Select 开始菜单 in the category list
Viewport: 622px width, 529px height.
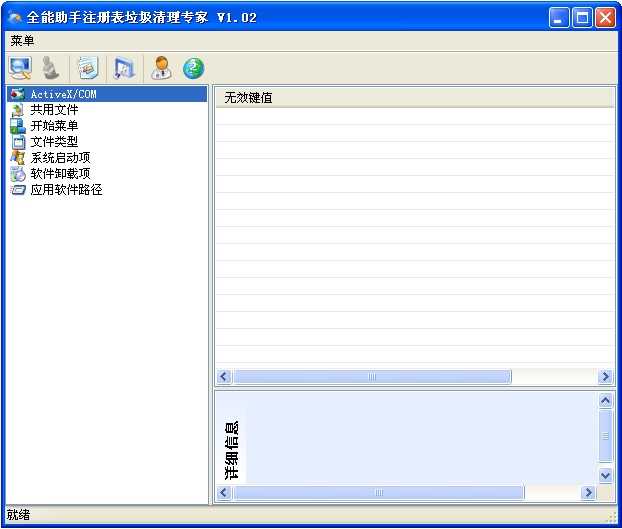[x=54, y=126]
